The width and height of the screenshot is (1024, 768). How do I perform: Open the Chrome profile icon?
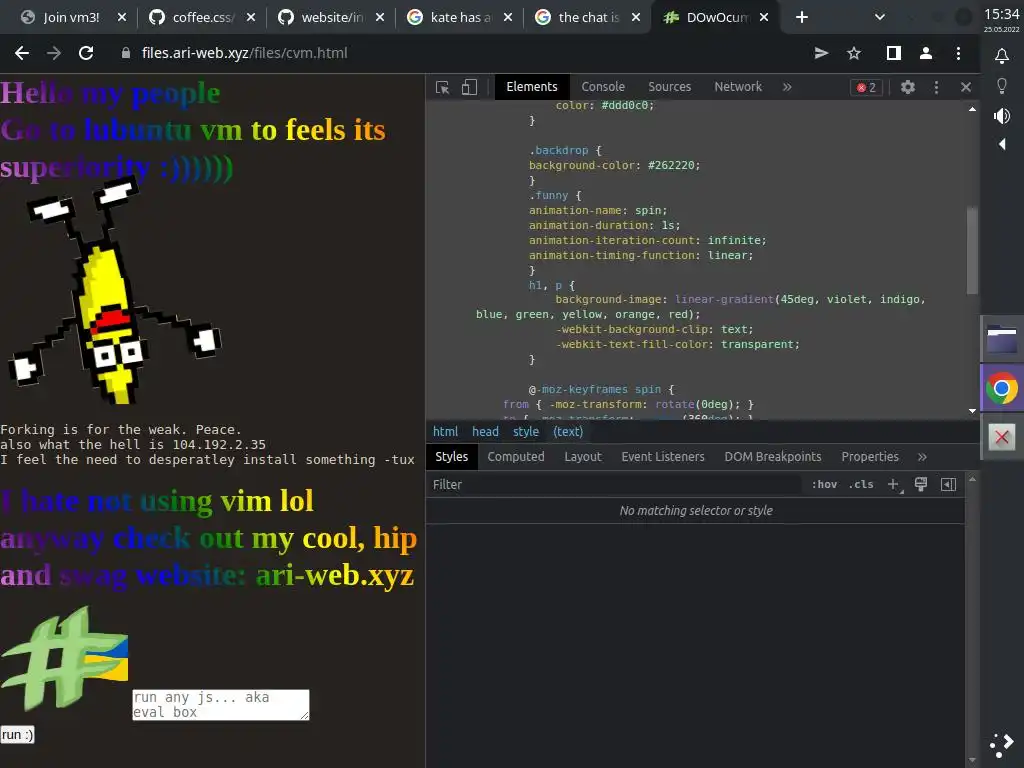[x=926, y=54]
